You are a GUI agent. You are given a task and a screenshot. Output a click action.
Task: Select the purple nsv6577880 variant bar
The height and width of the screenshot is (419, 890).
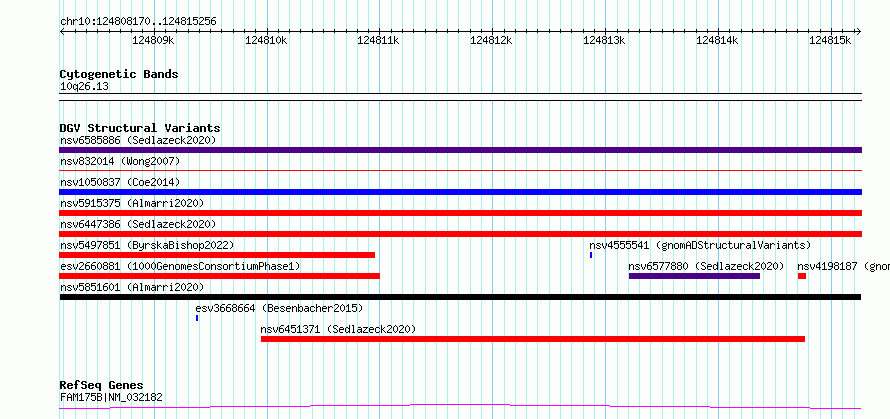(x=694, y=276)
